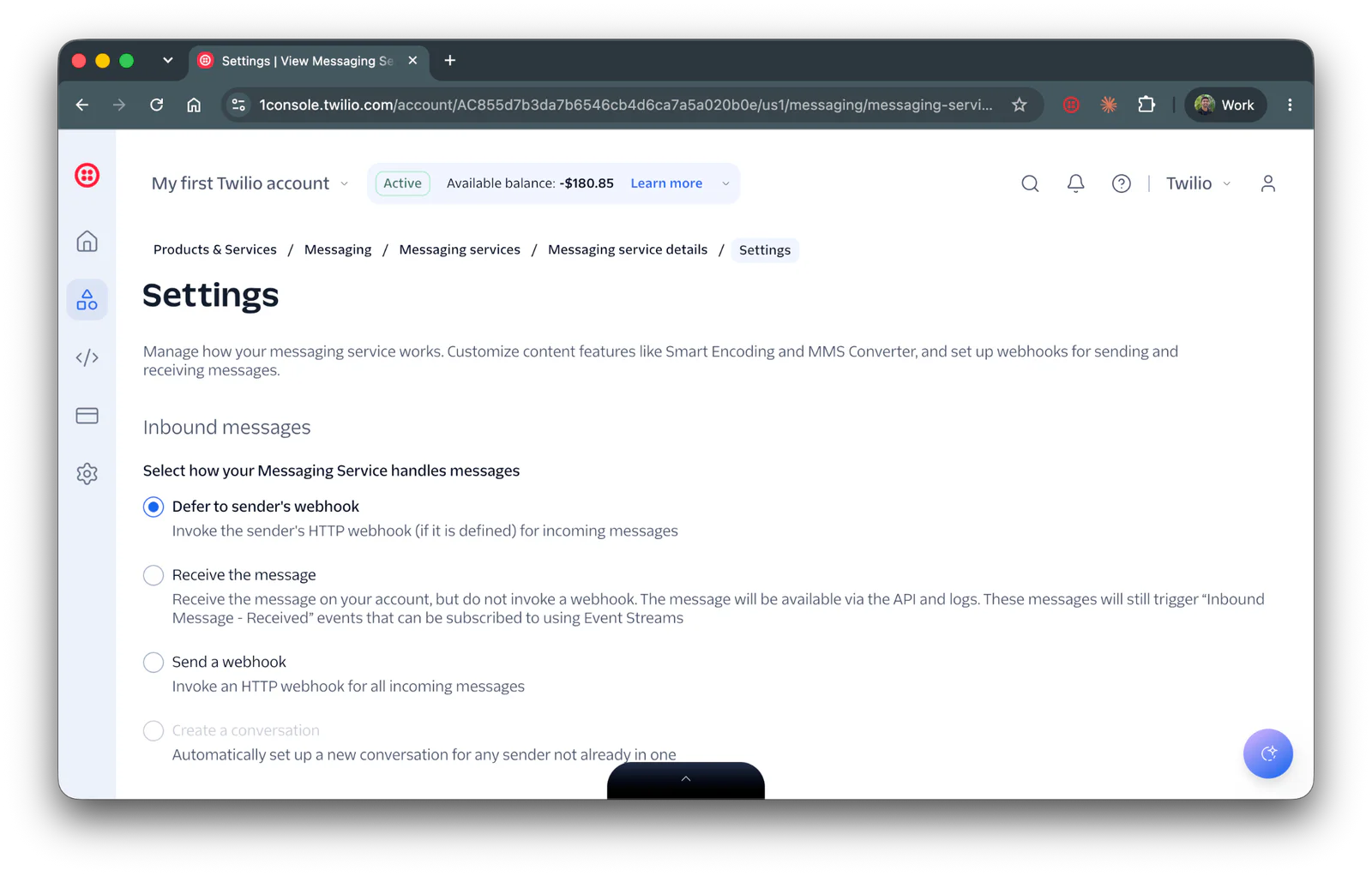Open the tab search chevron in the title bar
Screen dimensions: 1372x876
click(x=167, y=61)
